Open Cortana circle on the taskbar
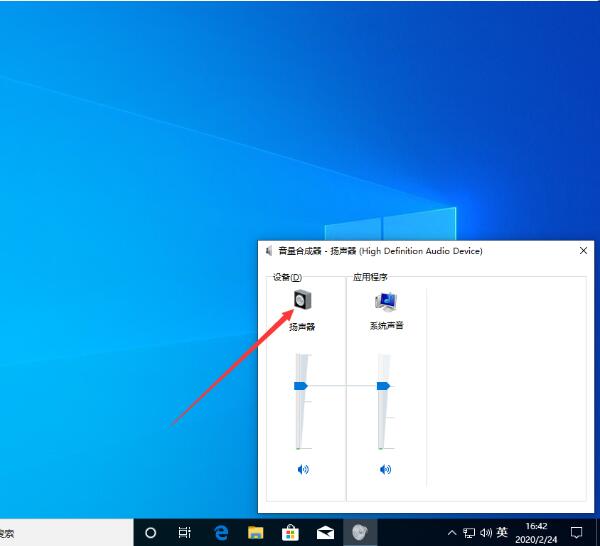Viewport: 600px width, 546px height. (151, 532)
